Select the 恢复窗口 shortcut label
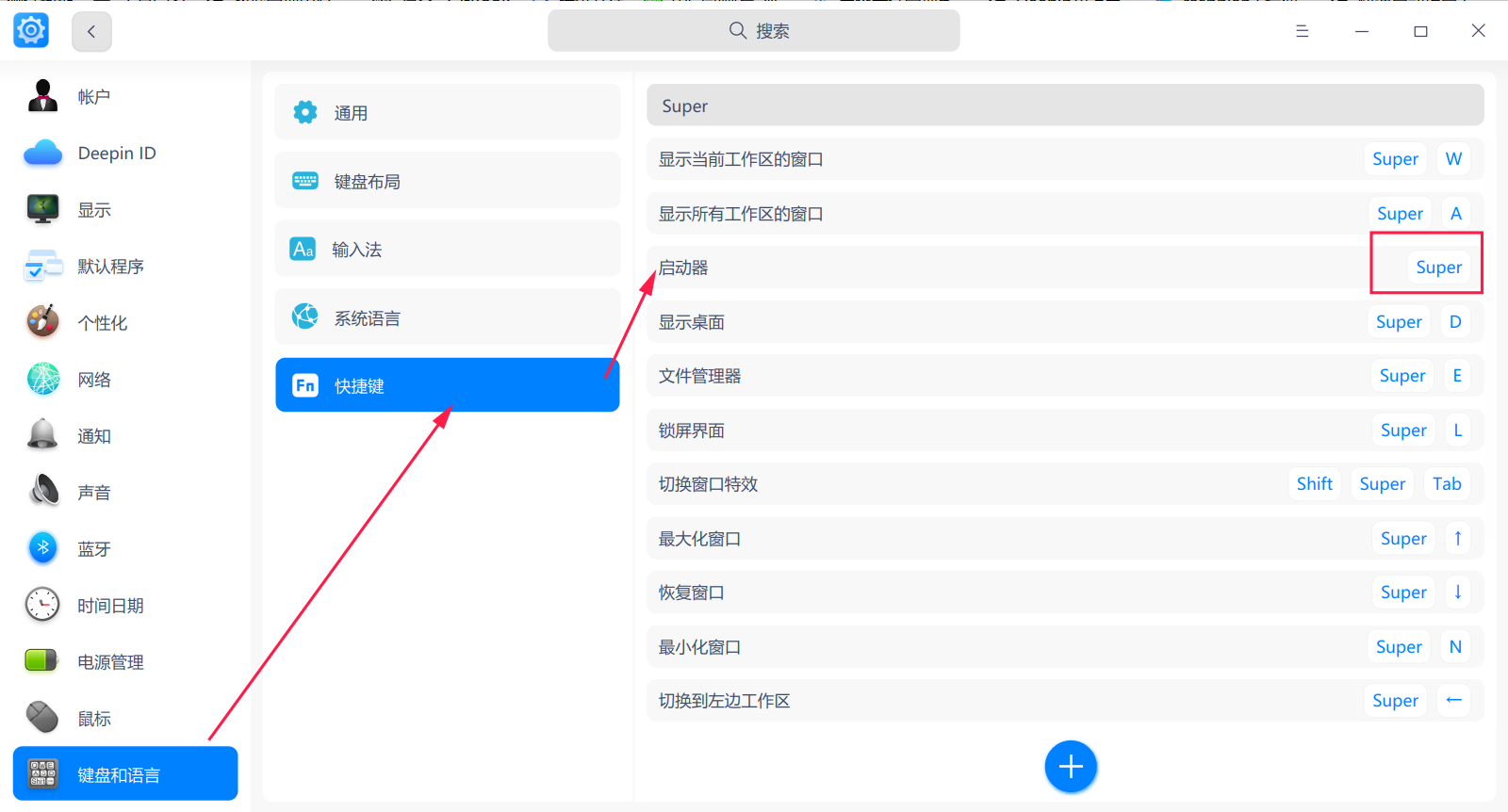 (692, 593)
